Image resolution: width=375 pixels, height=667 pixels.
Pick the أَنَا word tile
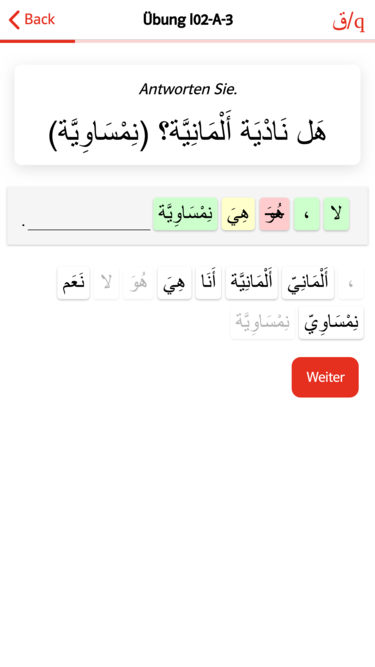(x=208, y=283)
